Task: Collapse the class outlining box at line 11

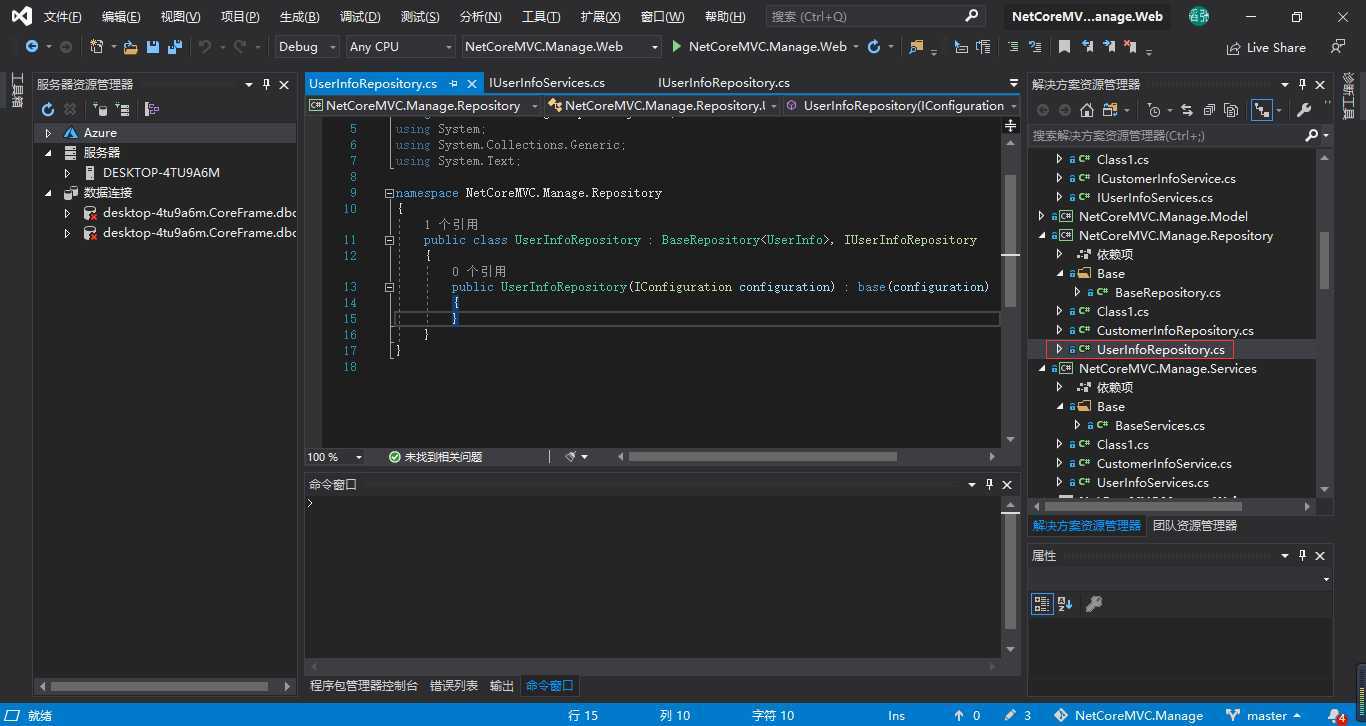Action: click(389, 240)
